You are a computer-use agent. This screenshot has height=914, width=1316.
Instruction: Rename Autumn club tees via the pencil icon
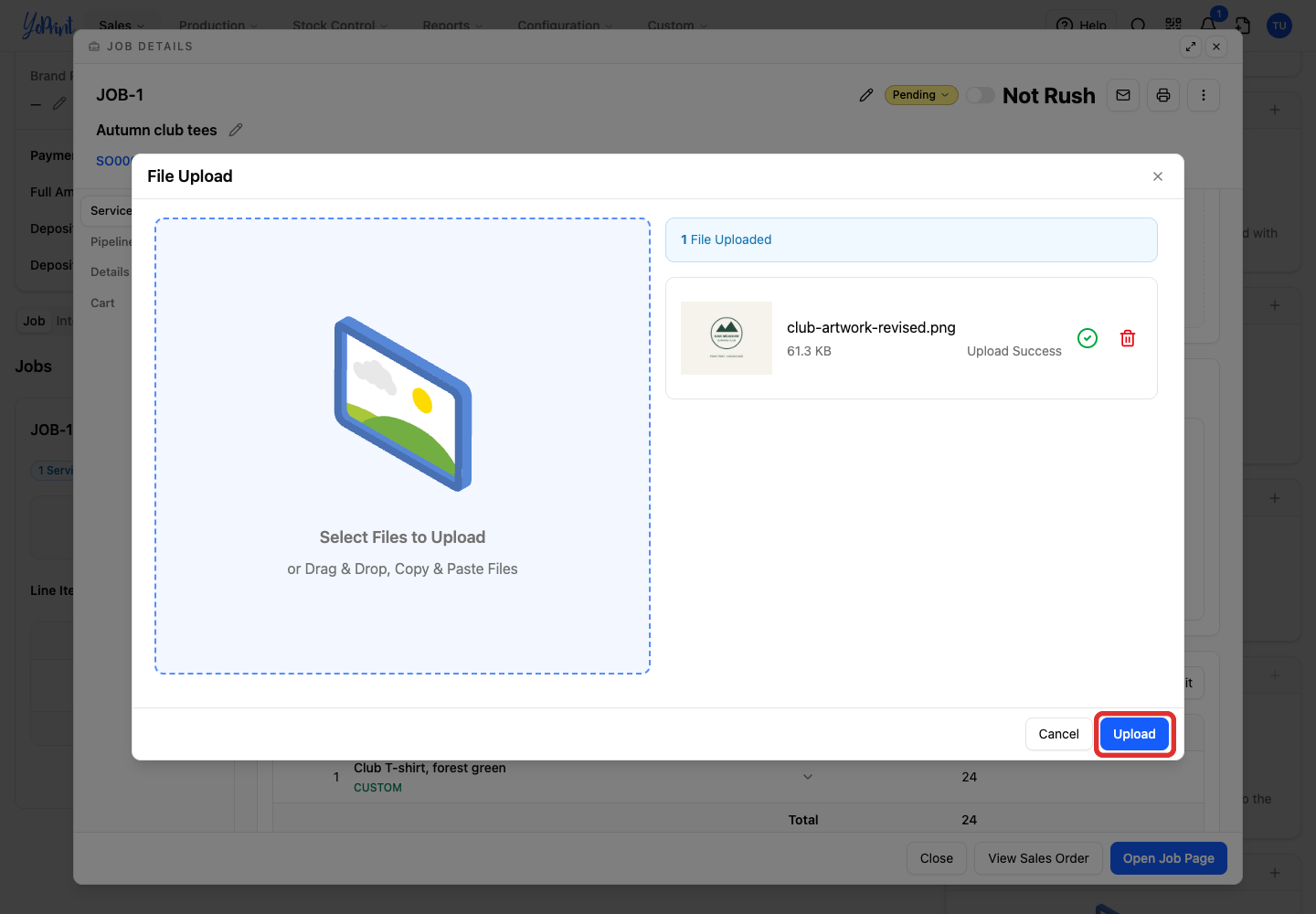pos(236,130)
